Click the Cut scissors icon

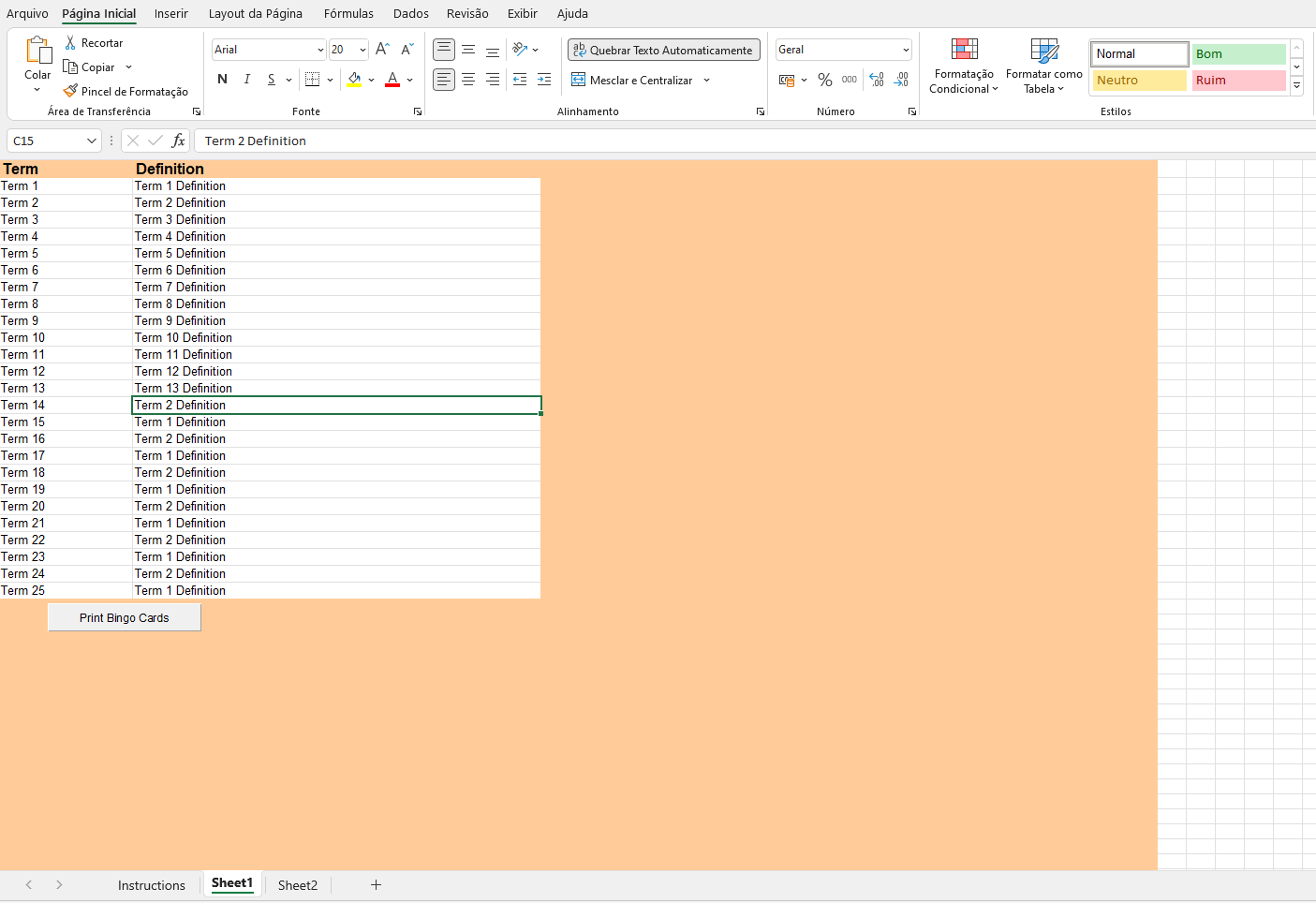(70, 43)
